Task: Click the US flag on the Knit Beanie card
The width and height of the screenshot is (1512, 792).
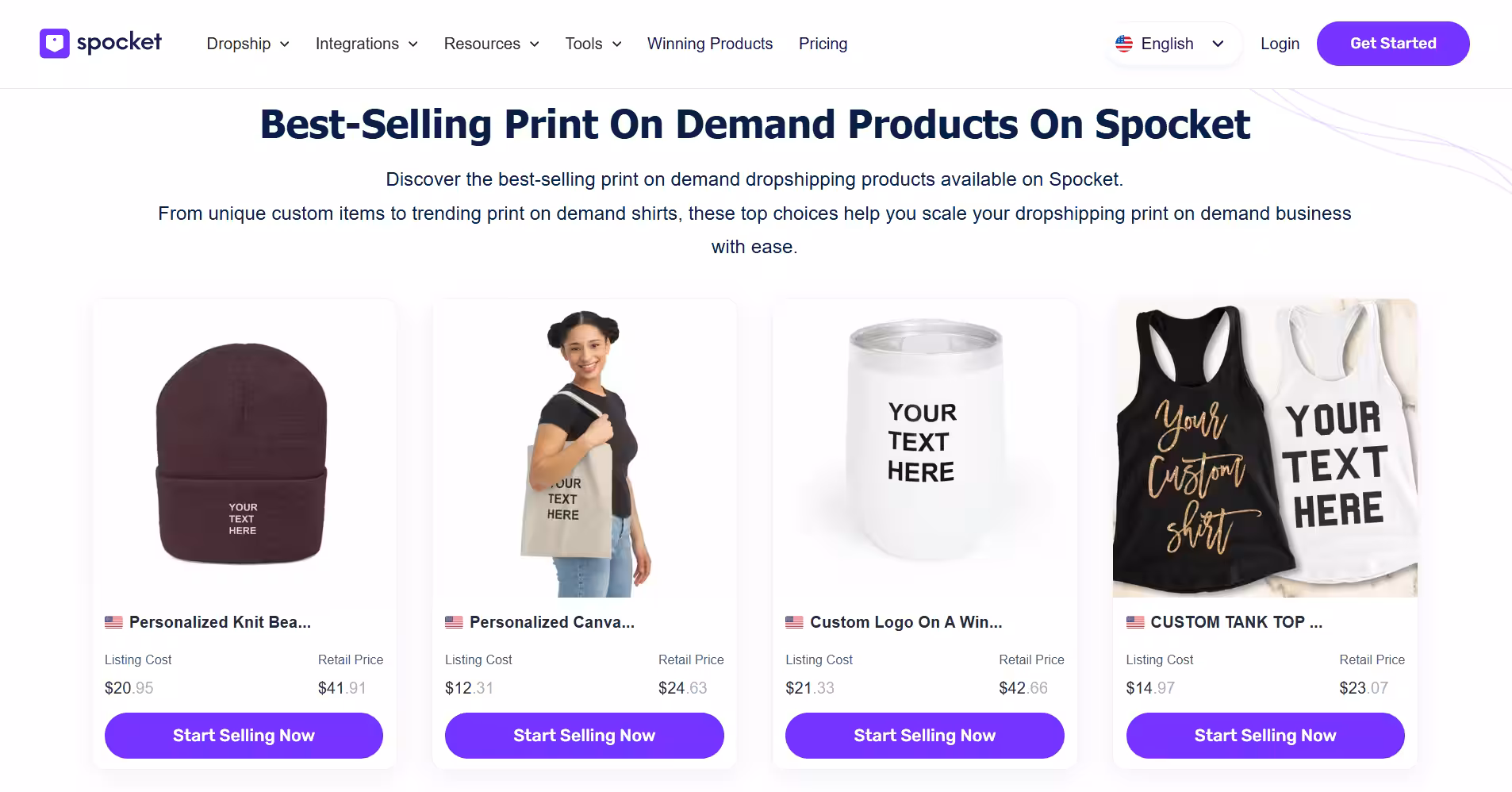Action: click(113, 621)
